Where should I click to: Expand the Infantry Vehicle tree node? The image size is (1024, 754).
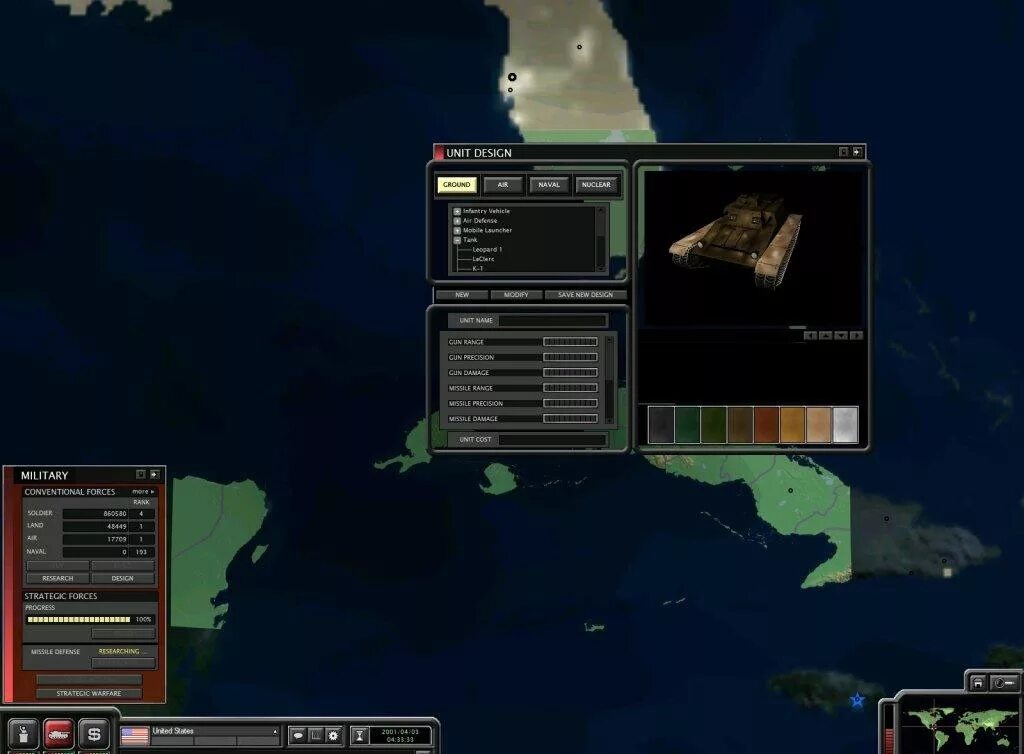(456, 211)
